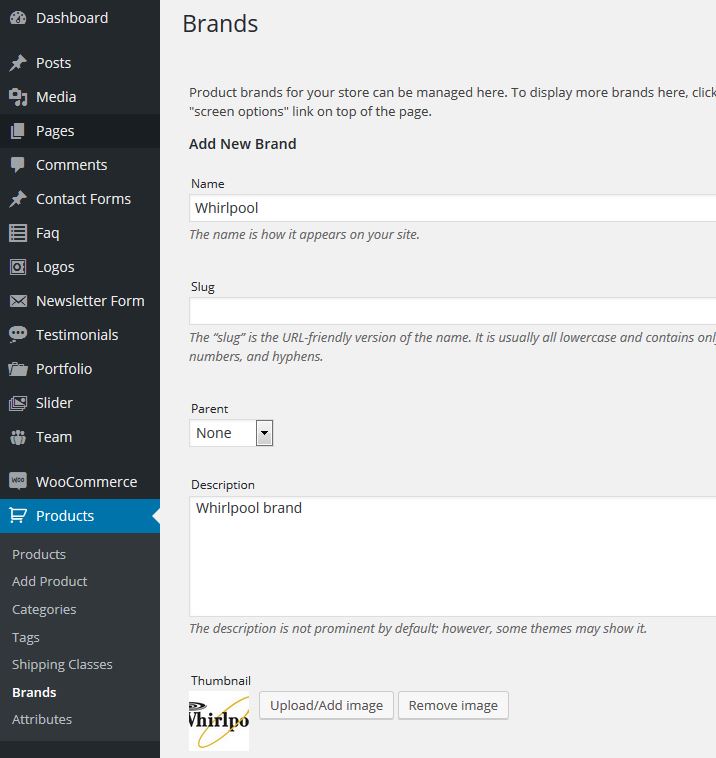Click the WooCommerce woo icon

coord(18,481)
